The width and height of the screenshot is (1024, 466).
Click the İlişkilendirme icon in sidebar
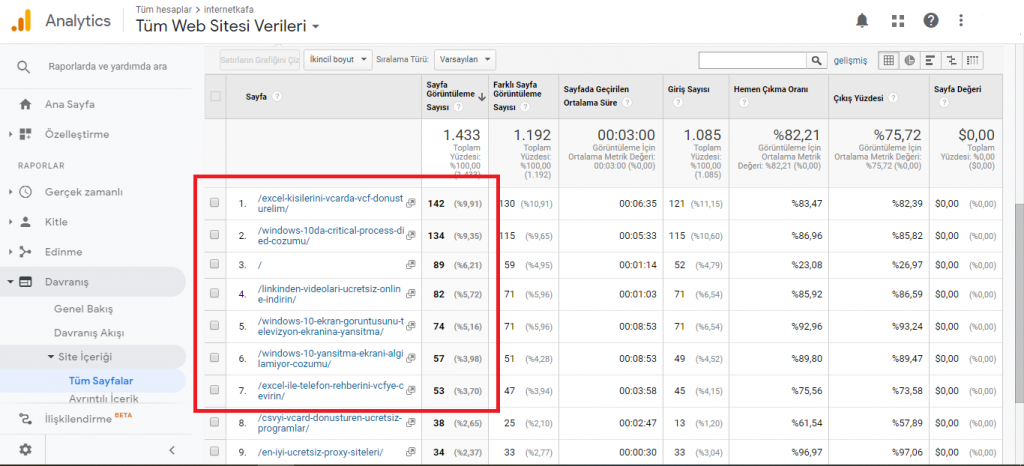[x=25, y=418]
